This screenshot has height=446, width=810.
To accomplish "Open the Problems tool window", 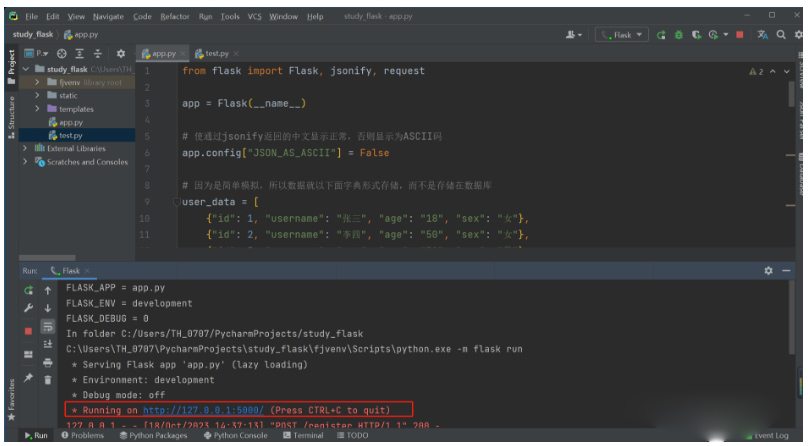I will 83,435.
